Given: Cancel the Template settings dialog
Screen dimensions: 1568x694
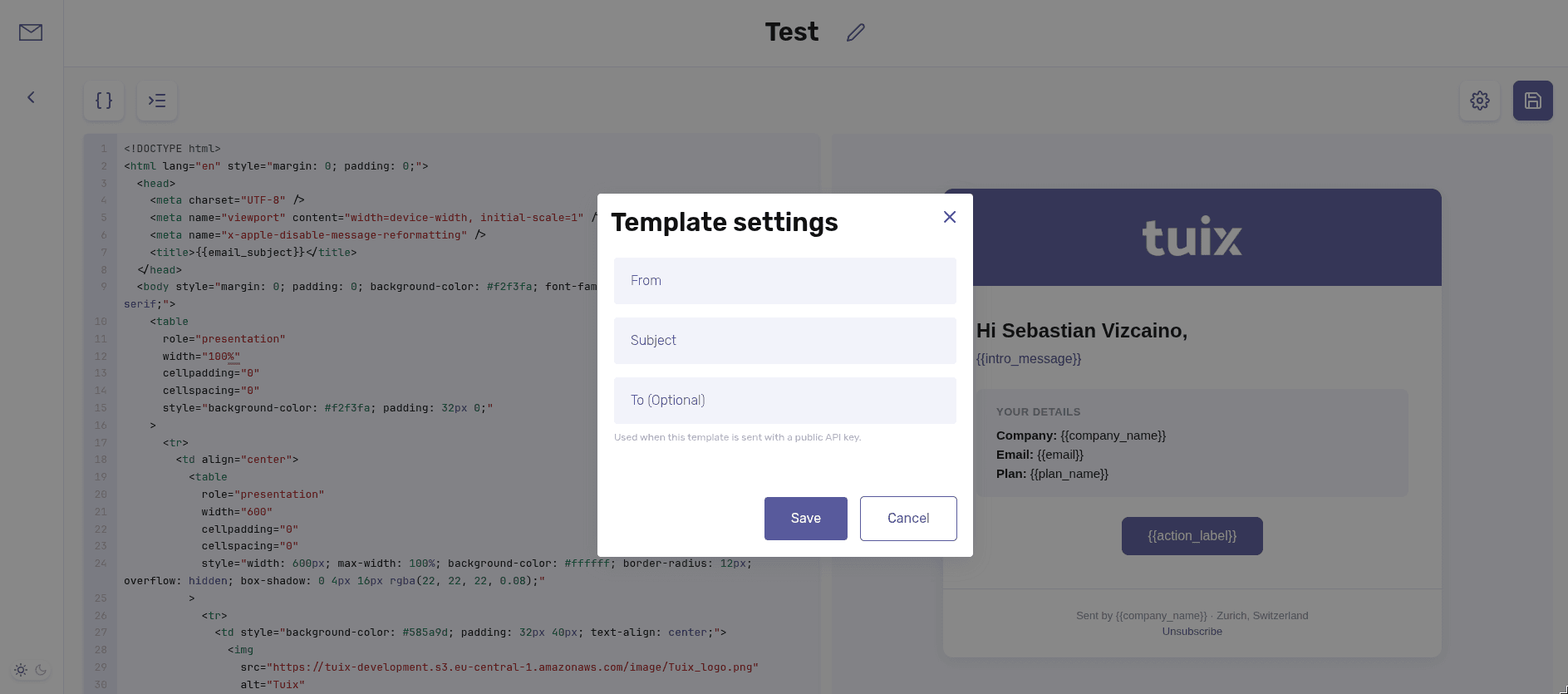Looking at the screenshot, I should click(x=908, y=519).
